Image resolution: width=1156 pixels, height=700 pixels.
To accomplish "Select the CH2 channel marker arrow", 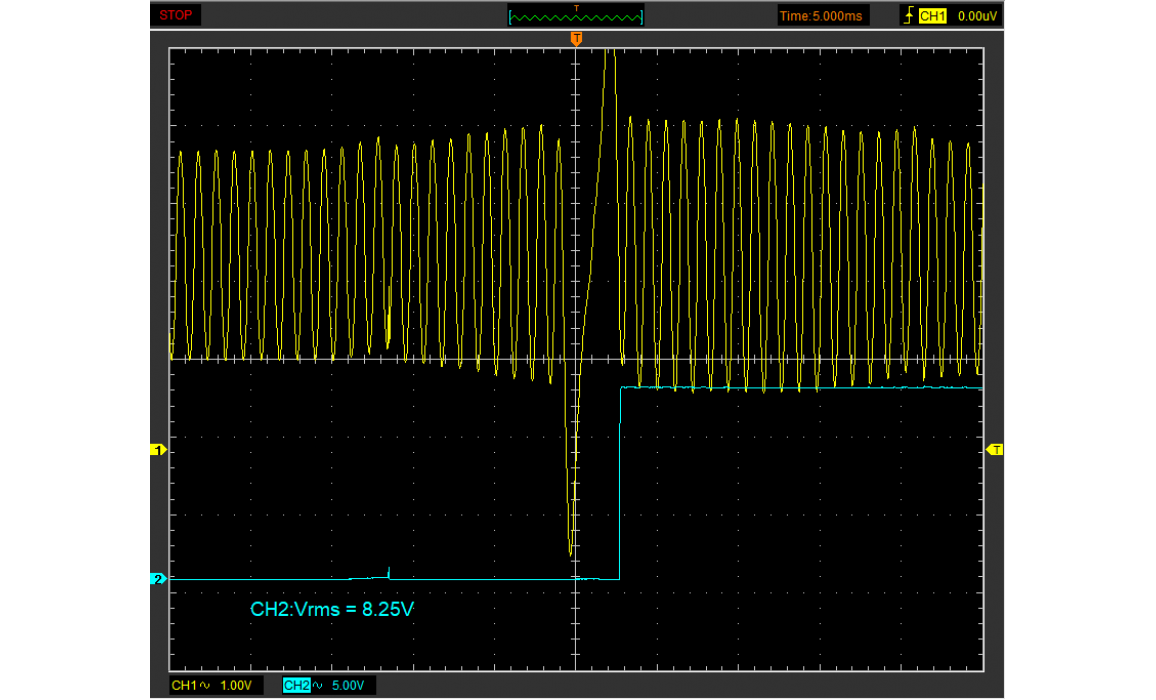I will (159, 577).
